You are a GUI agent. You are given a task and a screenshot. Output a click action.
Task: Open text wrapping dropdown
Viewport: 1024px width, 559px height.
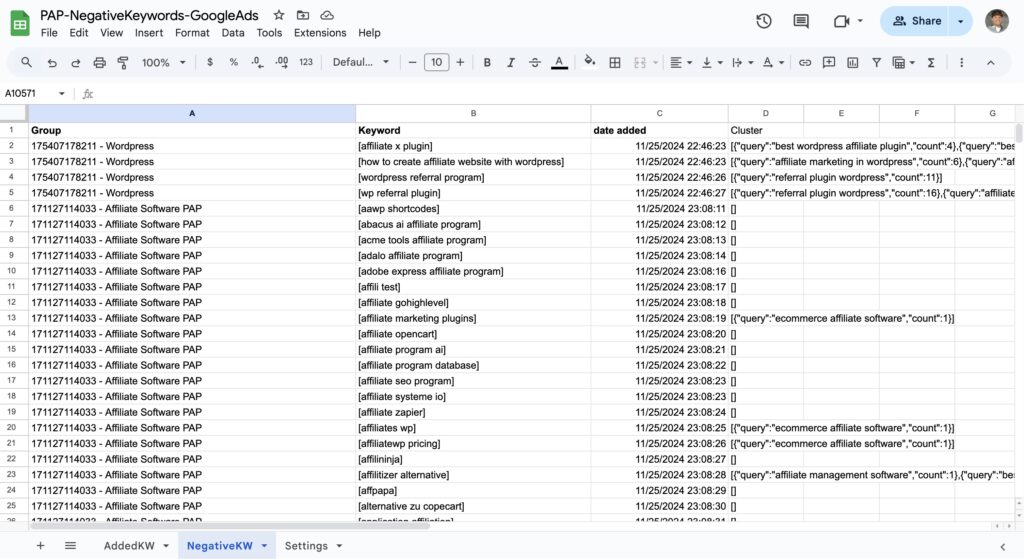click(743, 63)
